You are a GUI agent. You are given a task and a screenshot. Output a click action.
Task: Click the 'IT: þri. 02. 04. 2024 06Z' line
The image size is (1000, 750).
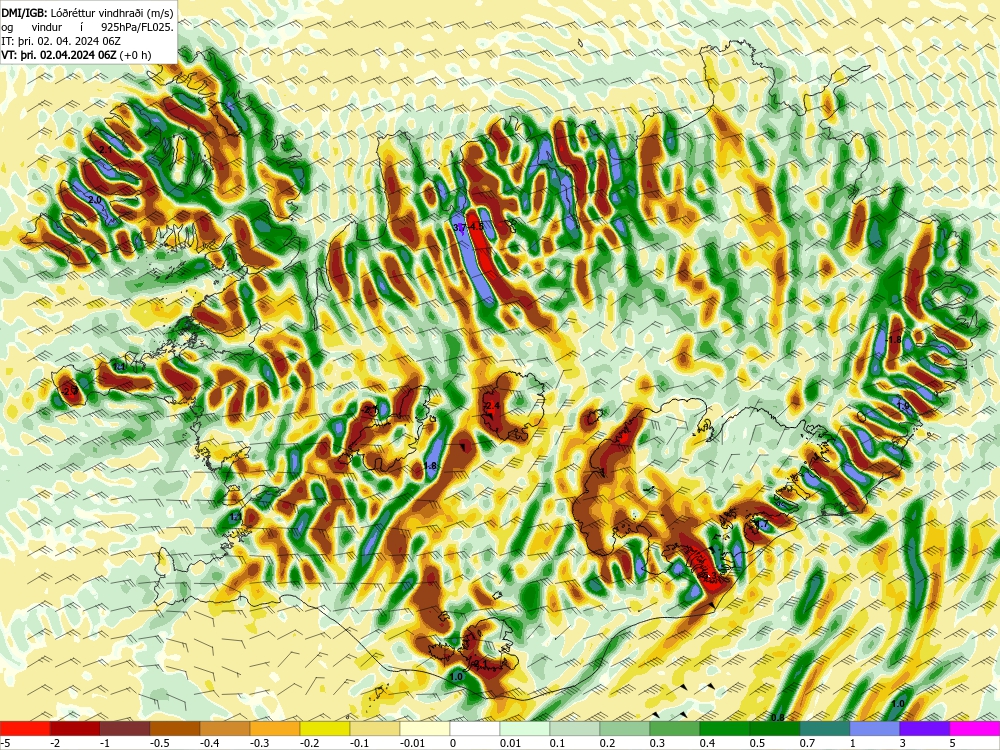coord(61,41)
